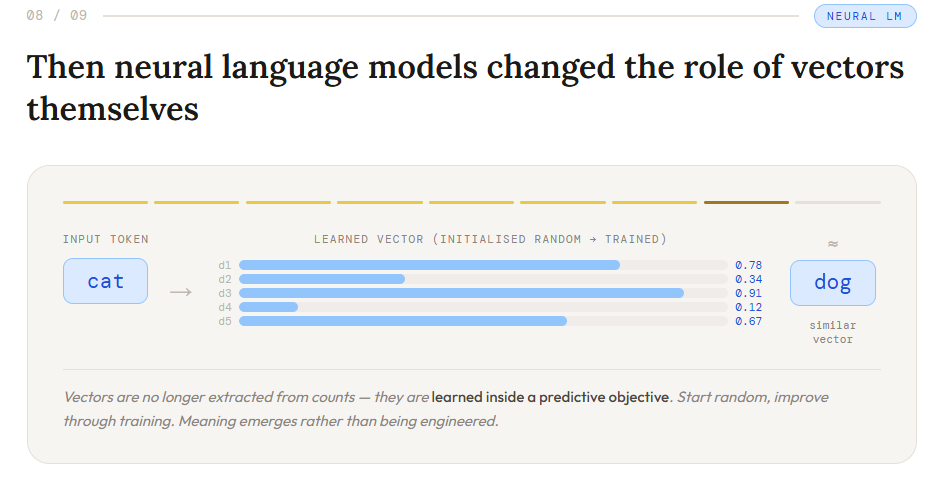This screenshot has height=497, width=950.
Task: Jump to the first progress segment
Action: tap(105, 202)
